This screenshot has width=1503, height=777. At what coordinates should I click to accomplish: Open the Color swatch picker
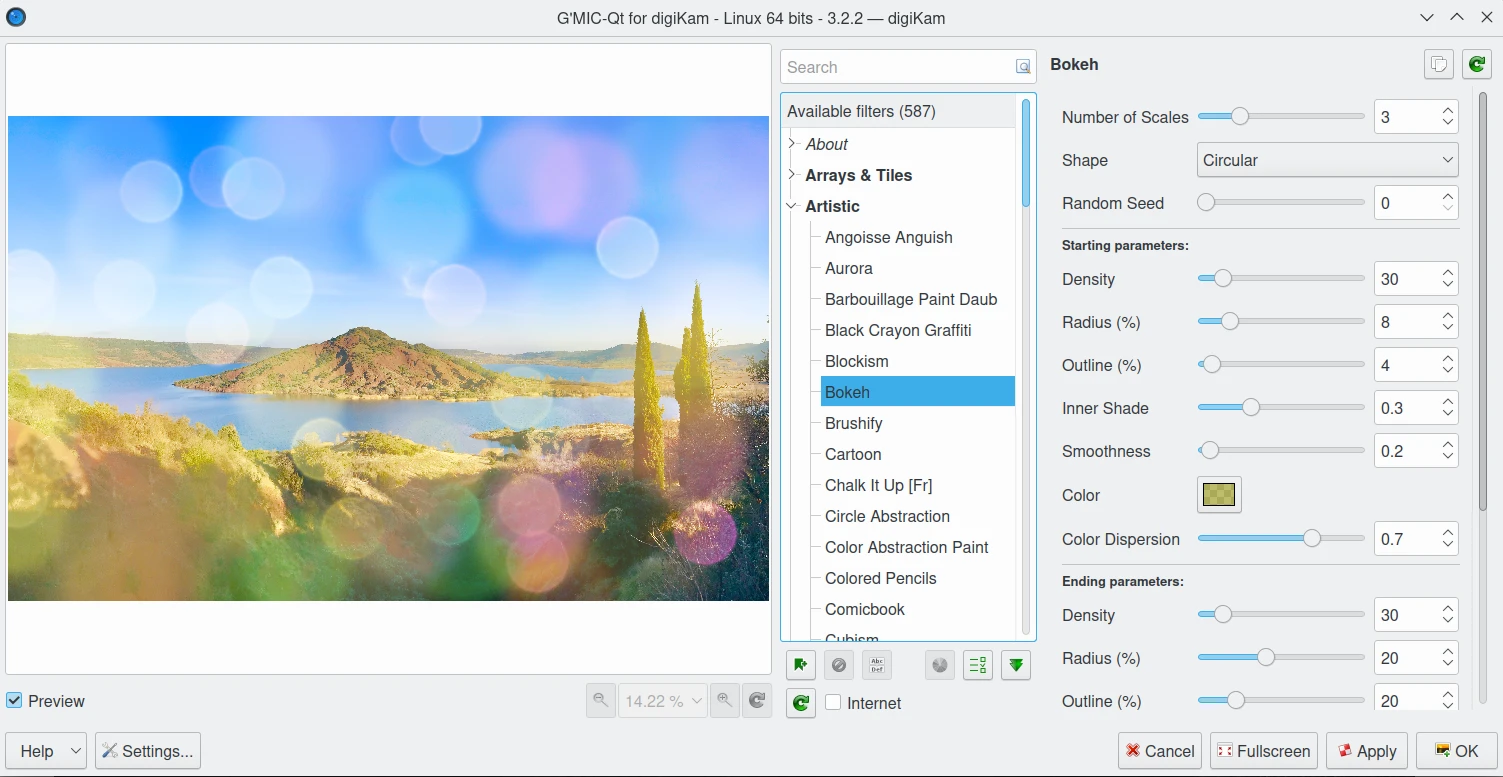(x=1219, y=495)
